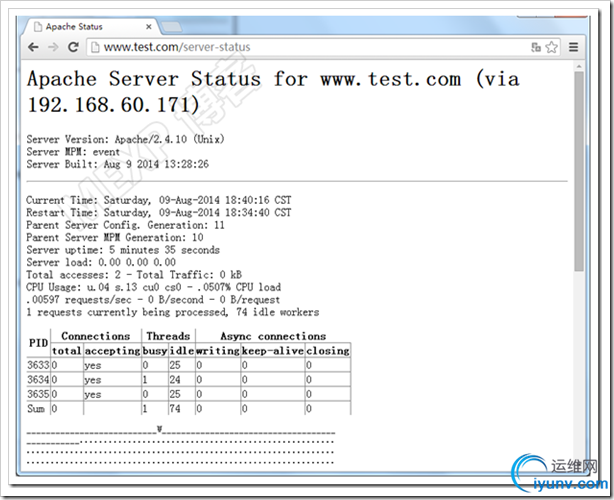614x500 pixels.
Task: Click the Parent Server MPM Generation line
Action: click(115, 238)
